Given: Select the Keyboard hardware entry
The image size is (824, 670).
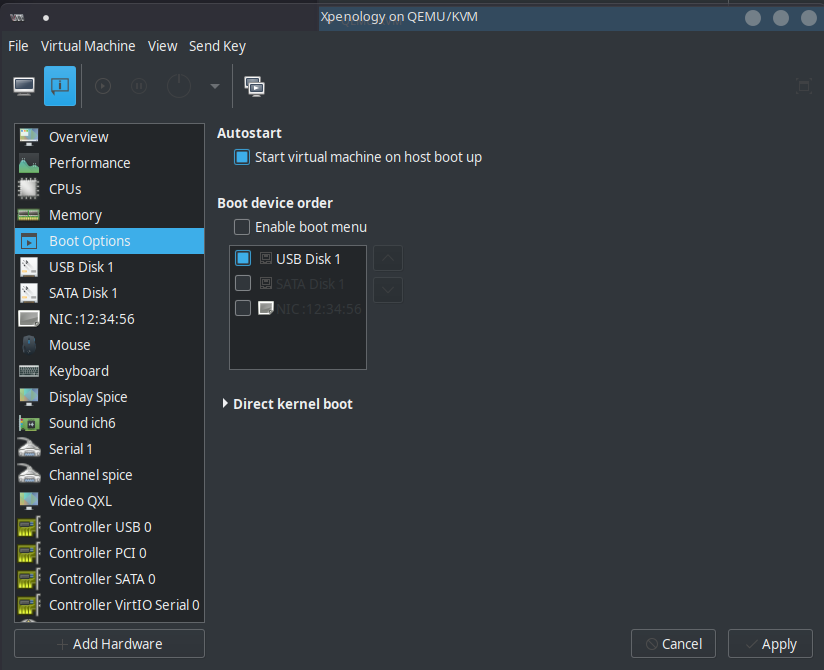Looking at the screenshot, I should [x=109, y=371].
